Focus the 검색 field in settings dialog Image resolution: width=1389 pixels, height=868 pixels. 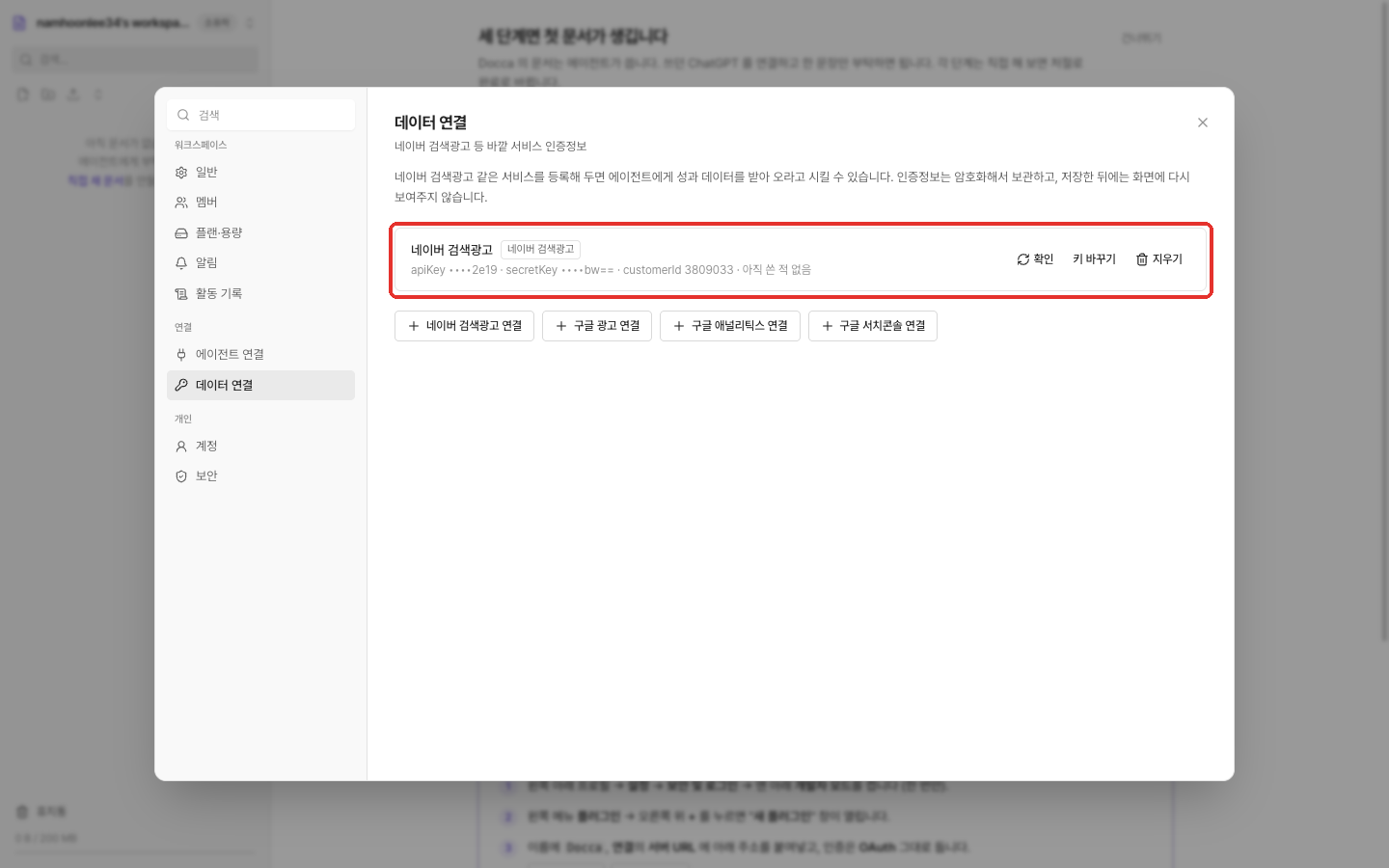pyautogui.click(x=260, y=115)
